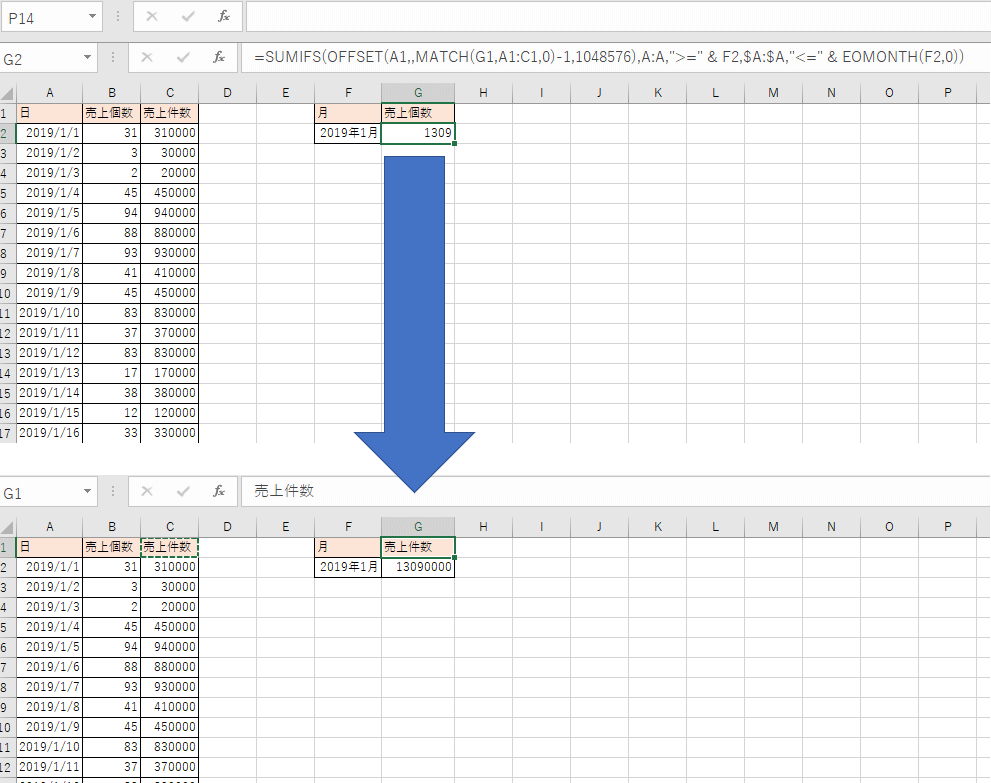Viewport: 991px width, 783px height.
Task: Click the enter checkmark icon beside name box G1
Action: coord(183,492)
